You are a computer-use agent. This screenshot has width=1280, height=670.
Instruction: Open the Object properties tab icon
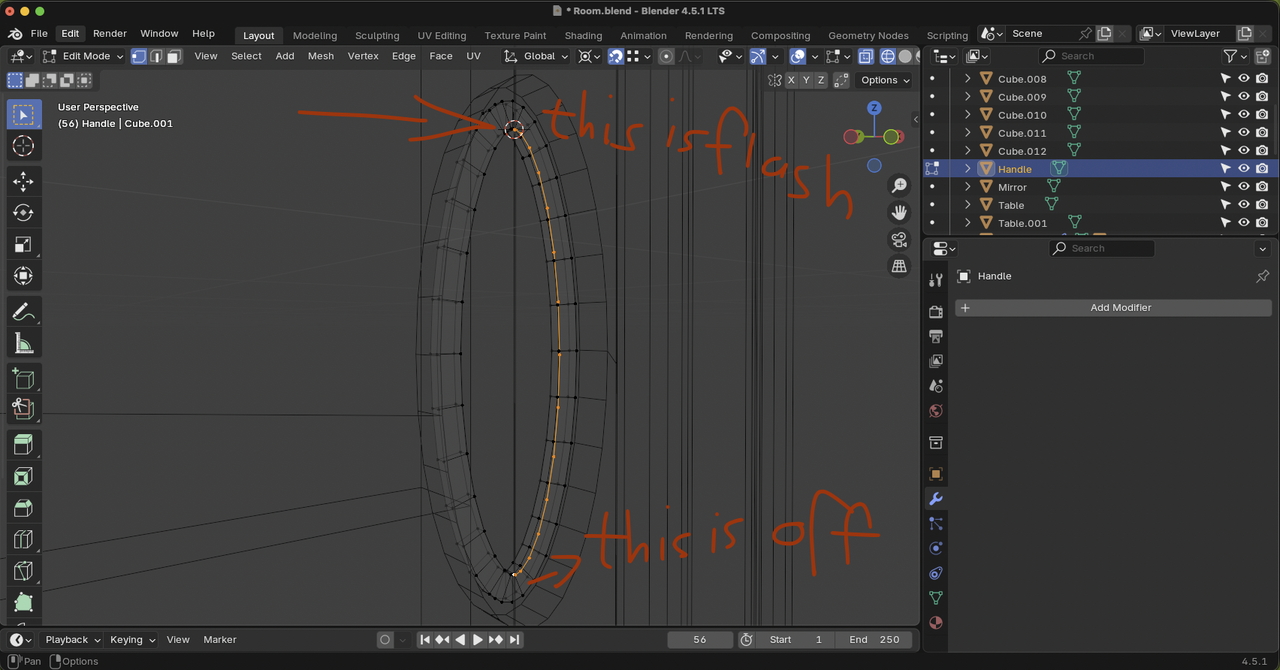(x=936, y=473)
